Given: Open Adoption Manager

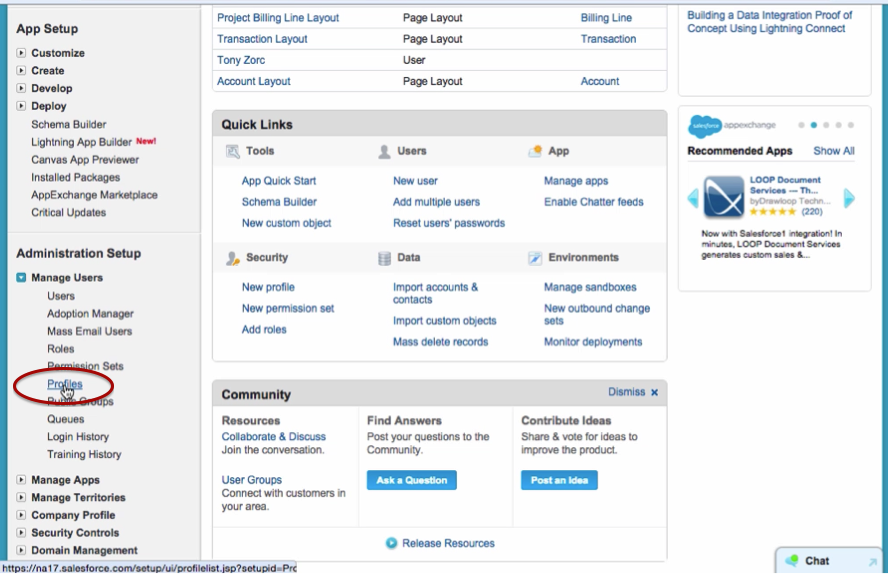Looking at the screenshot, I should click(90, 313).
